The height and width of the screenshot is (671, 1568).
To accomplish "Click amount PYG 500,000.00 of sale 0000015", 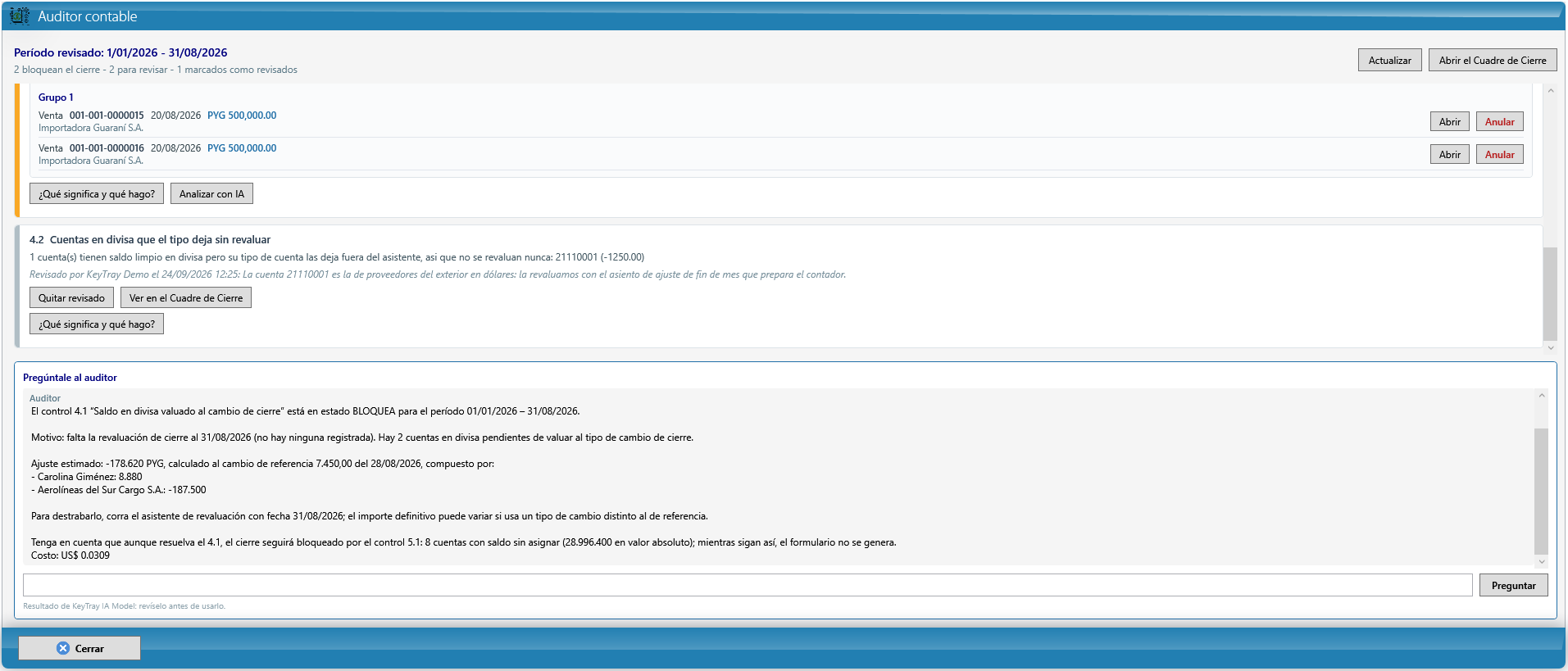I will (x=242, y=116).
